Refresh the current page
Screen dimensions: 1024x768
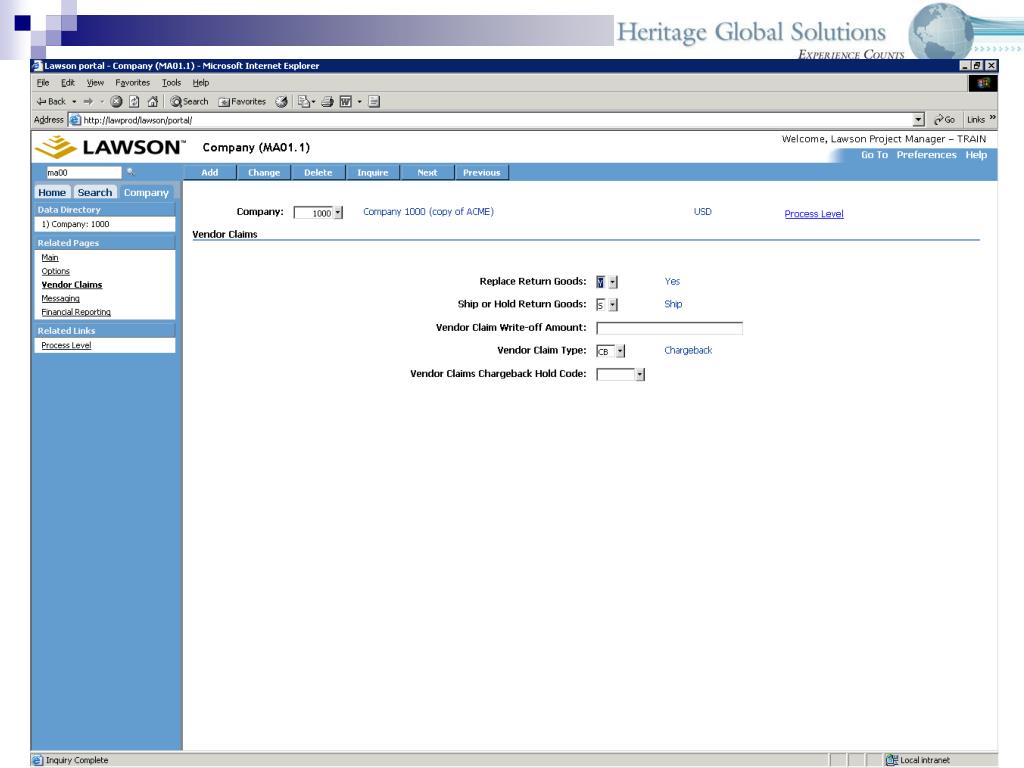click(x=134, y=101)
